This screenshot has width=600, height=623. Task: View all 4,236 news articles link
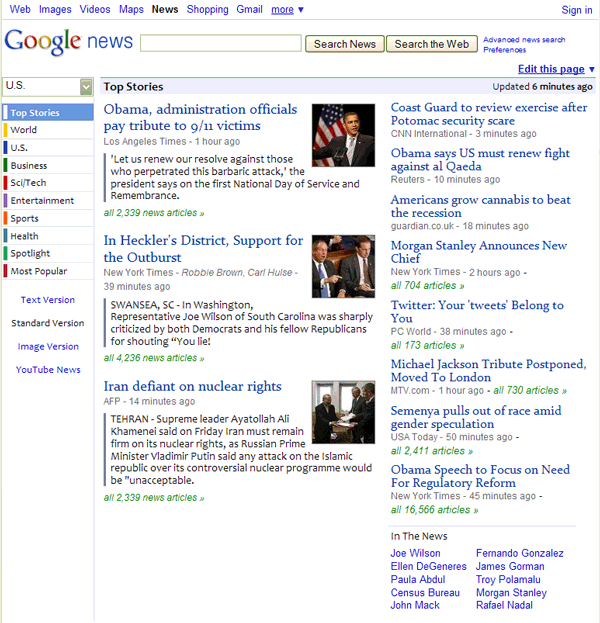pyautogui.click(x=154, y=358)
